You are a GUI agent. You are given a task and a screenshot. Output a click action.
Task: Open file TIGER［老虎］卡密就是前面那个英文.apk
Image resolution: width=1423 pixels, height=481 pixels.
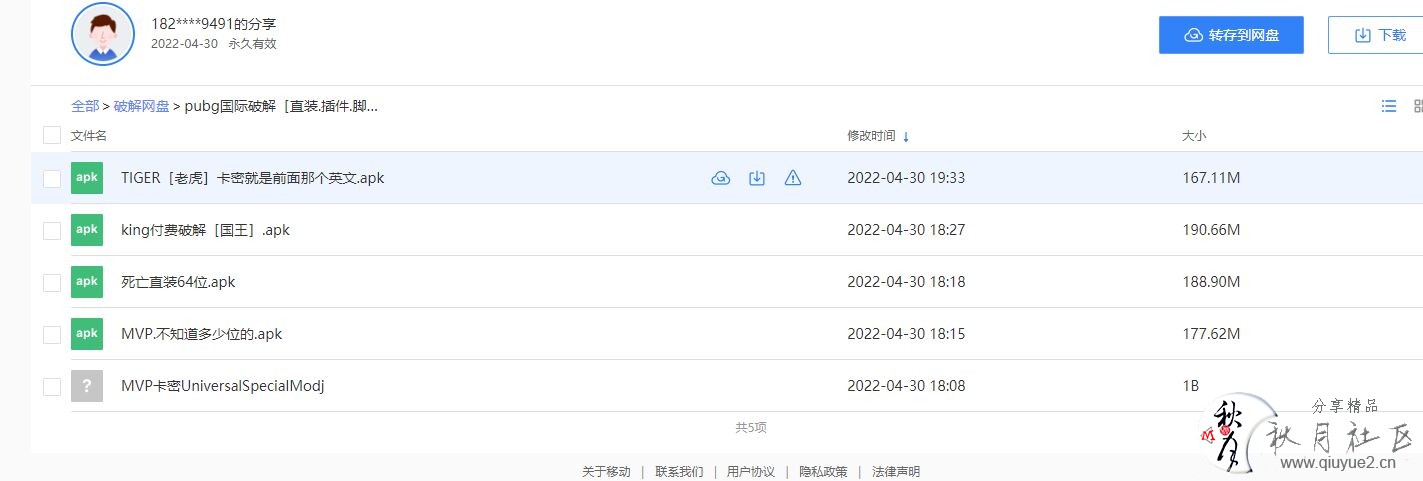click(x=252, y=178)
